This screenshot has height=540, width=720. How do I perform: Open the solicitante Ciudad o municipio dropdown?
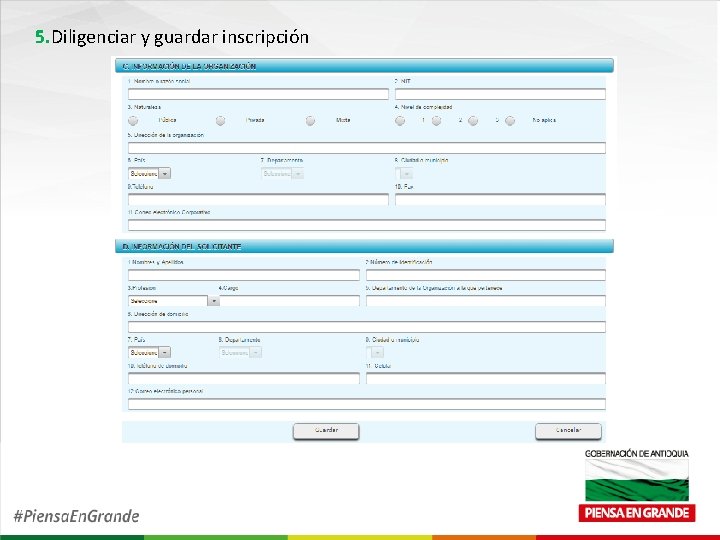point(375,352)
